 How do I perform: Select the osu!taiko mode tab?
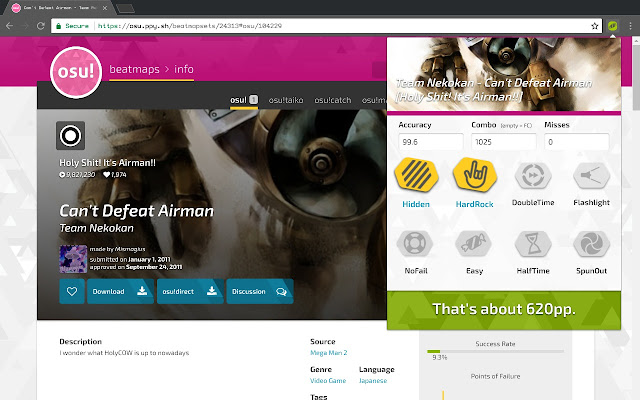click(x=286, y=100)
